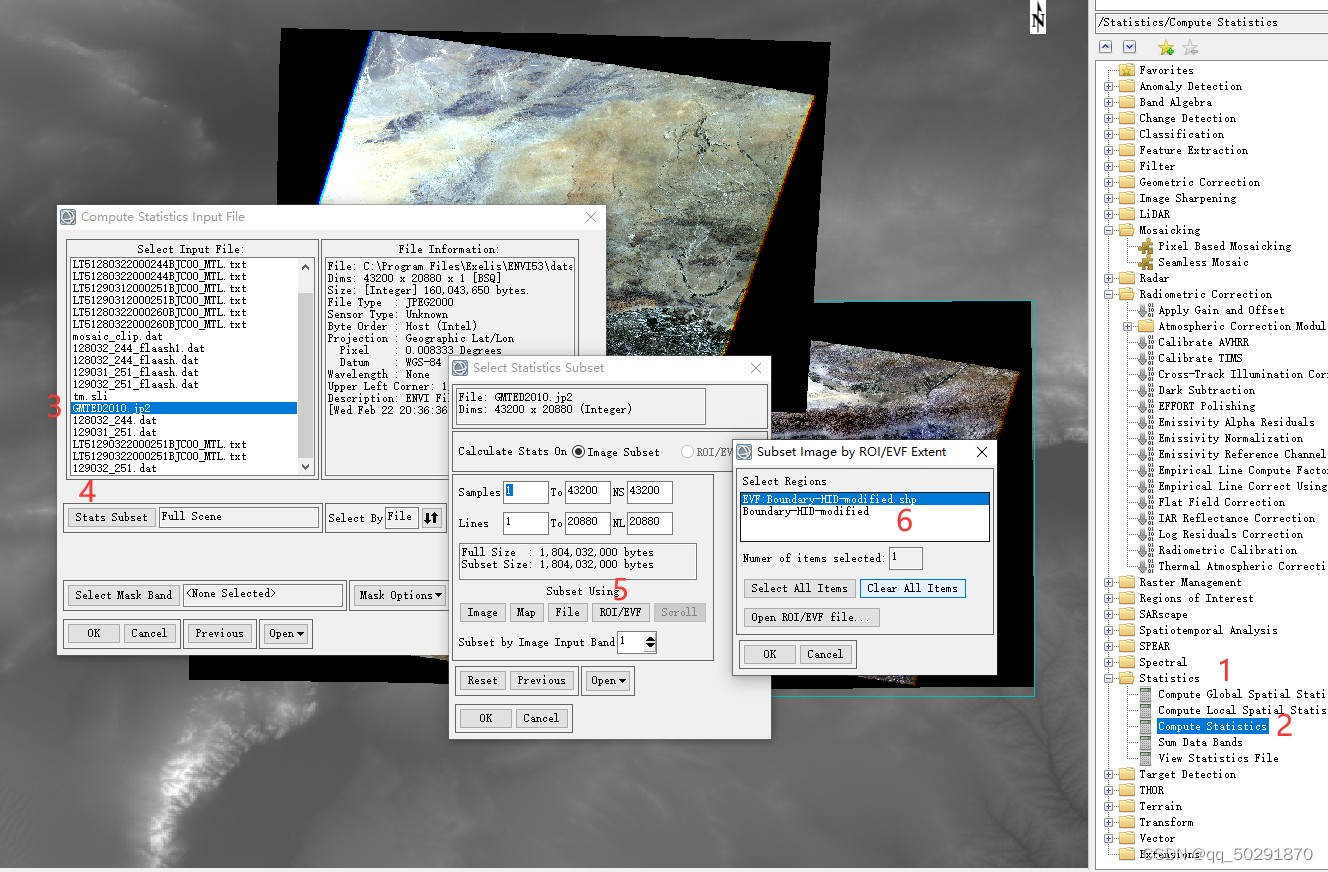Click the Add to Favorites star icon
Viewport: 1328px width, 872px height.
pos(1165,46)
